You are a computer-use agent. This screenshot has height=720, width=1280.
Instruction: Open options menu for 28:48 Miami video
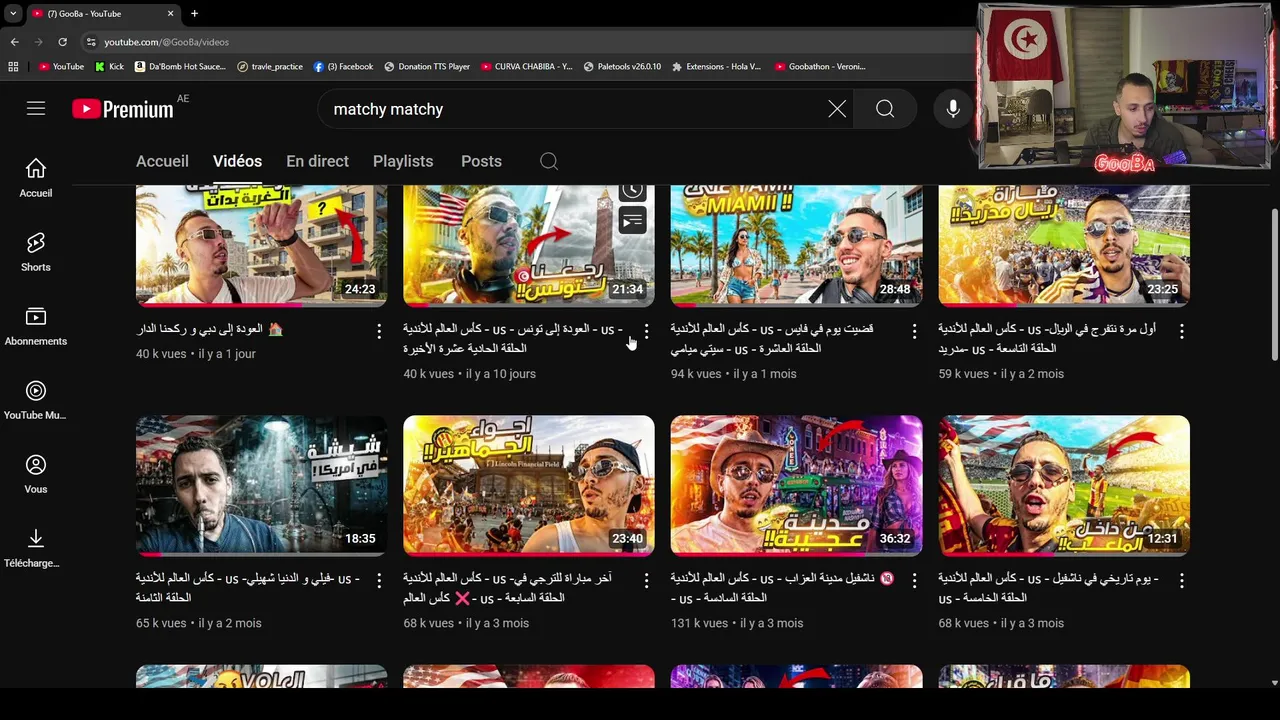pyautogui.click(x=914, y=330)
